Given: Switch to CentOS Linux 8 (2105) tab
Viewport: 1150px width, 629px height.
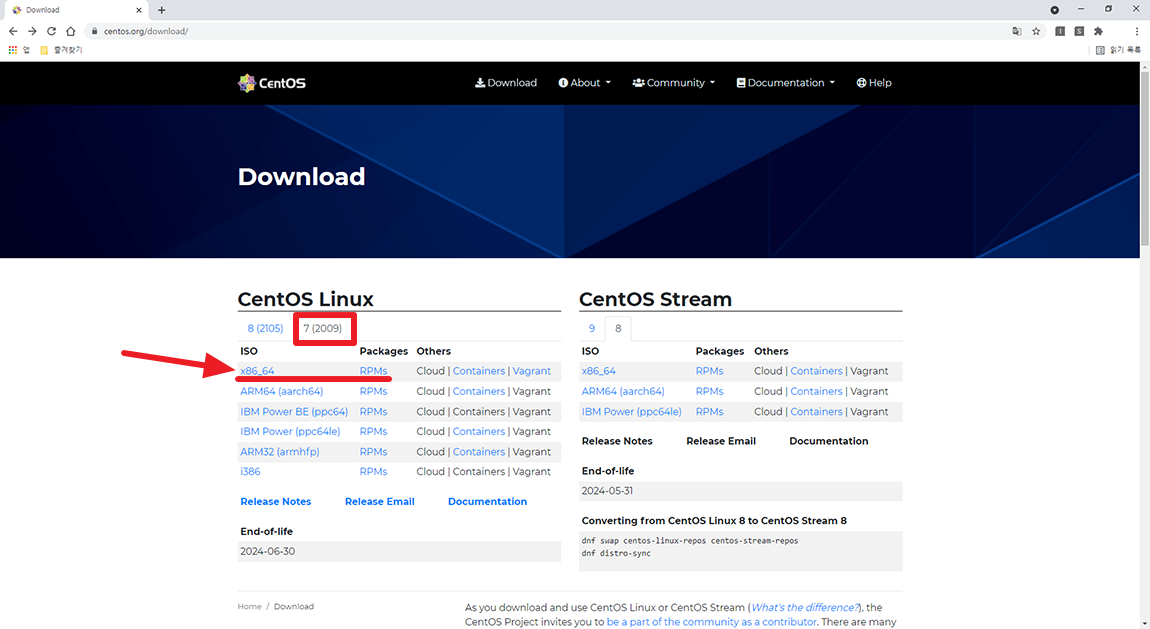Looking at the screenshot, I should tap(265, 328).
